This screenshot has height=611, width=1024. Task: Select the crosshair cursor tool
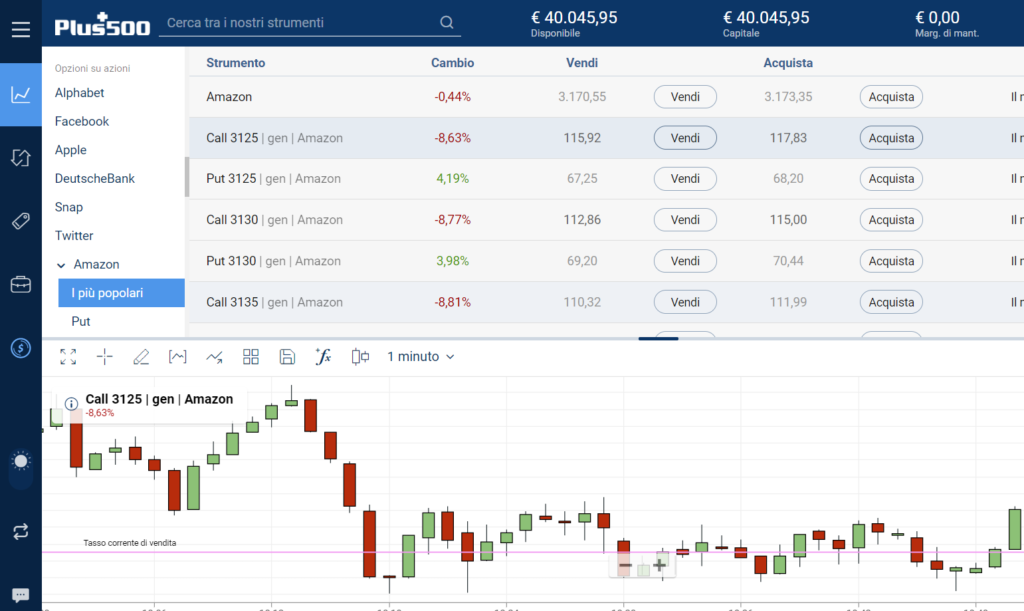point(104,356)
